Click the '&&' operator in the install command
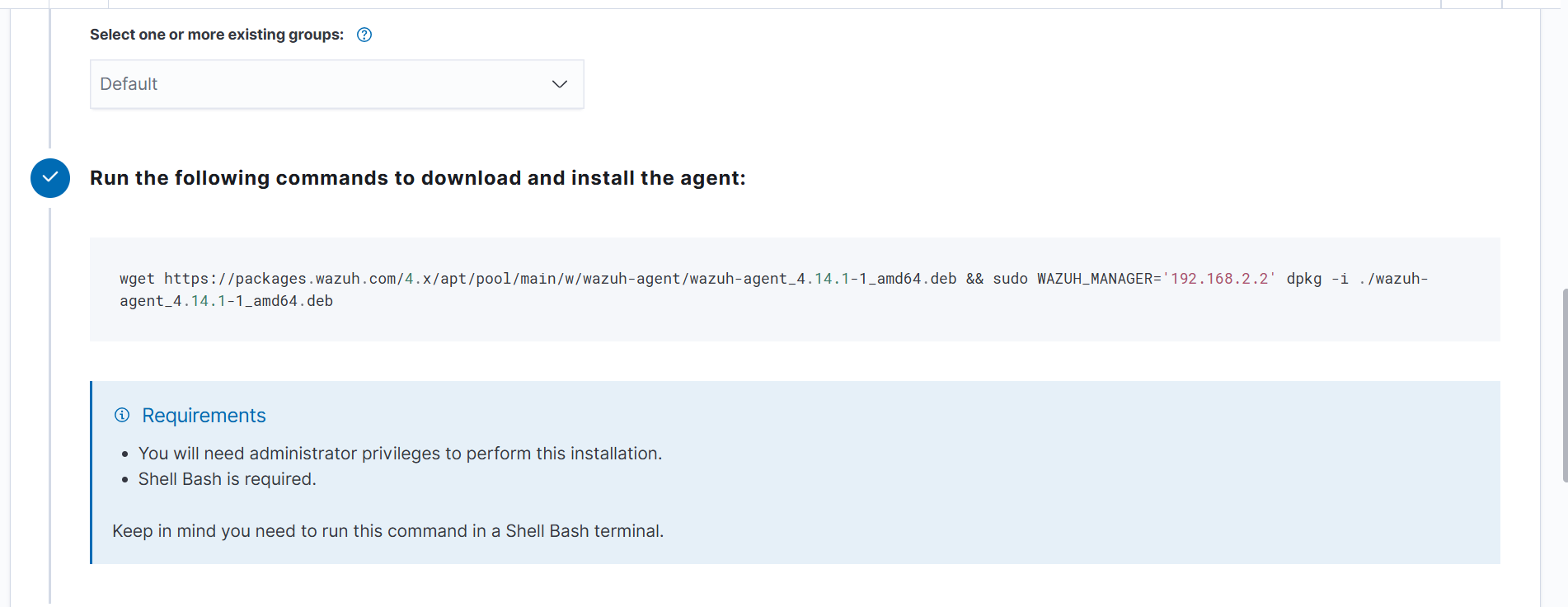The image size is (1568, 607). point(974,279)
